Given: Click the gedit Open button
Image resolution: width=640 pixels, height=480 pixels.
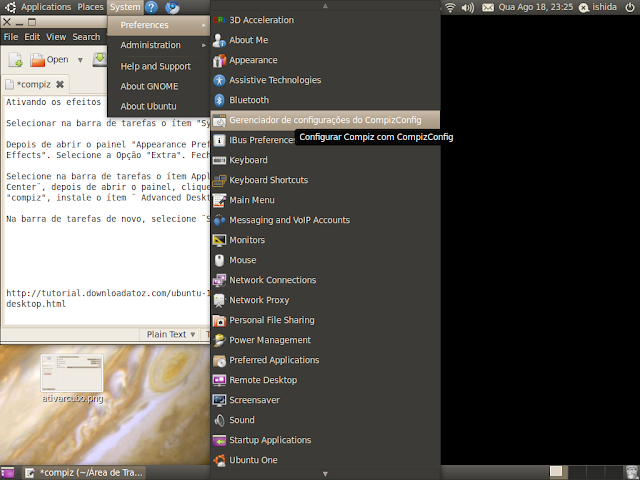Looking at the screenshot, I should (49, 60).
